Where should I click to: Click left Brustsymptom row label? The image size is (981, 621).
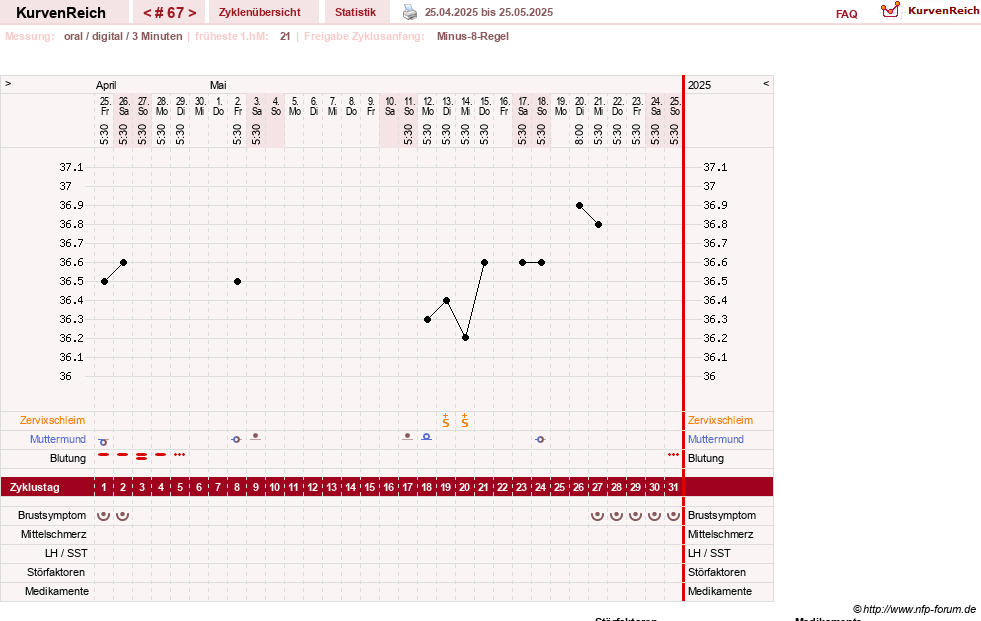52,515
